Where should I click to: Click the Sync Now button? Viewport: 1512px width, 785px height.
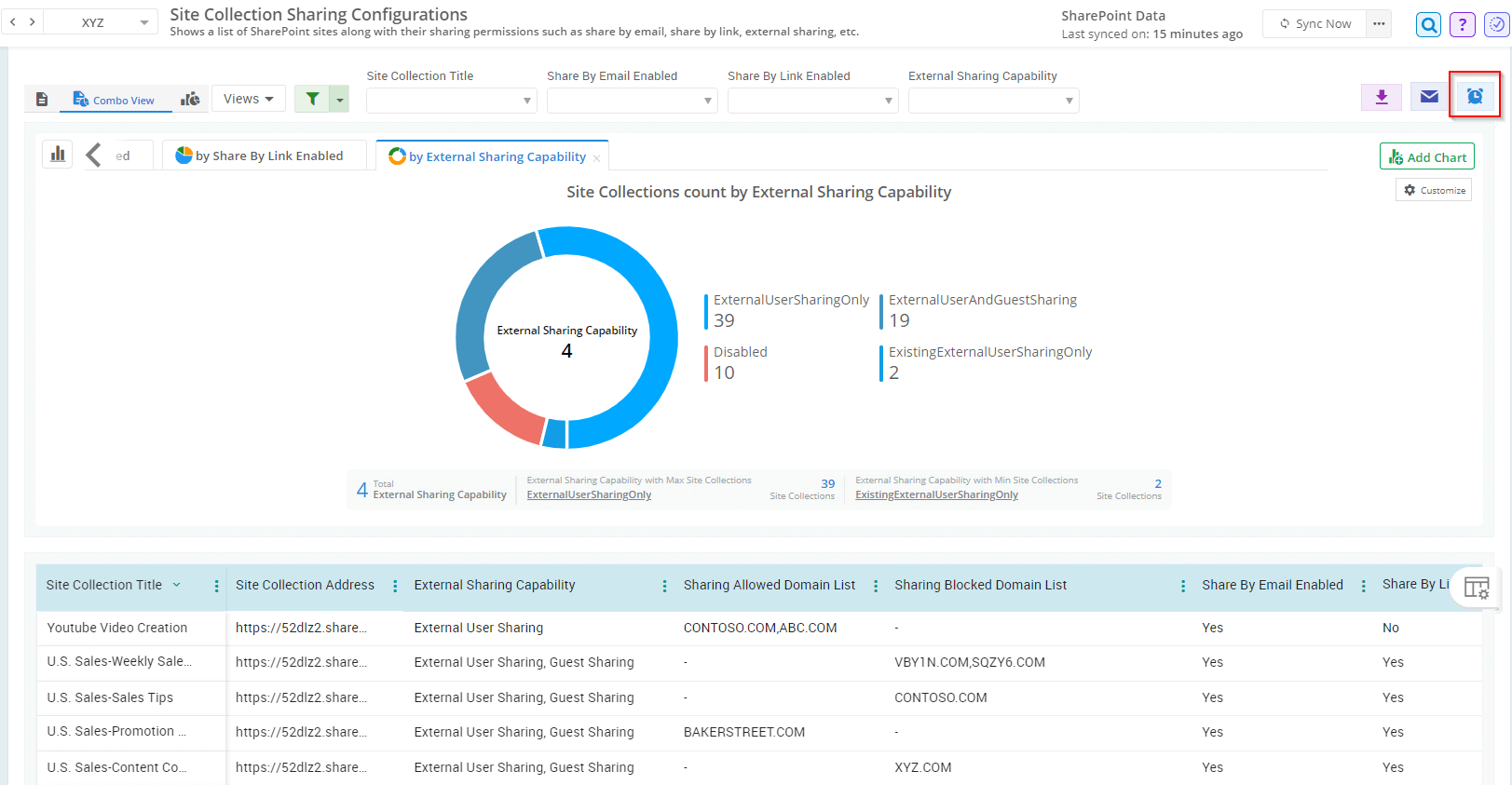pos(1314,23)
